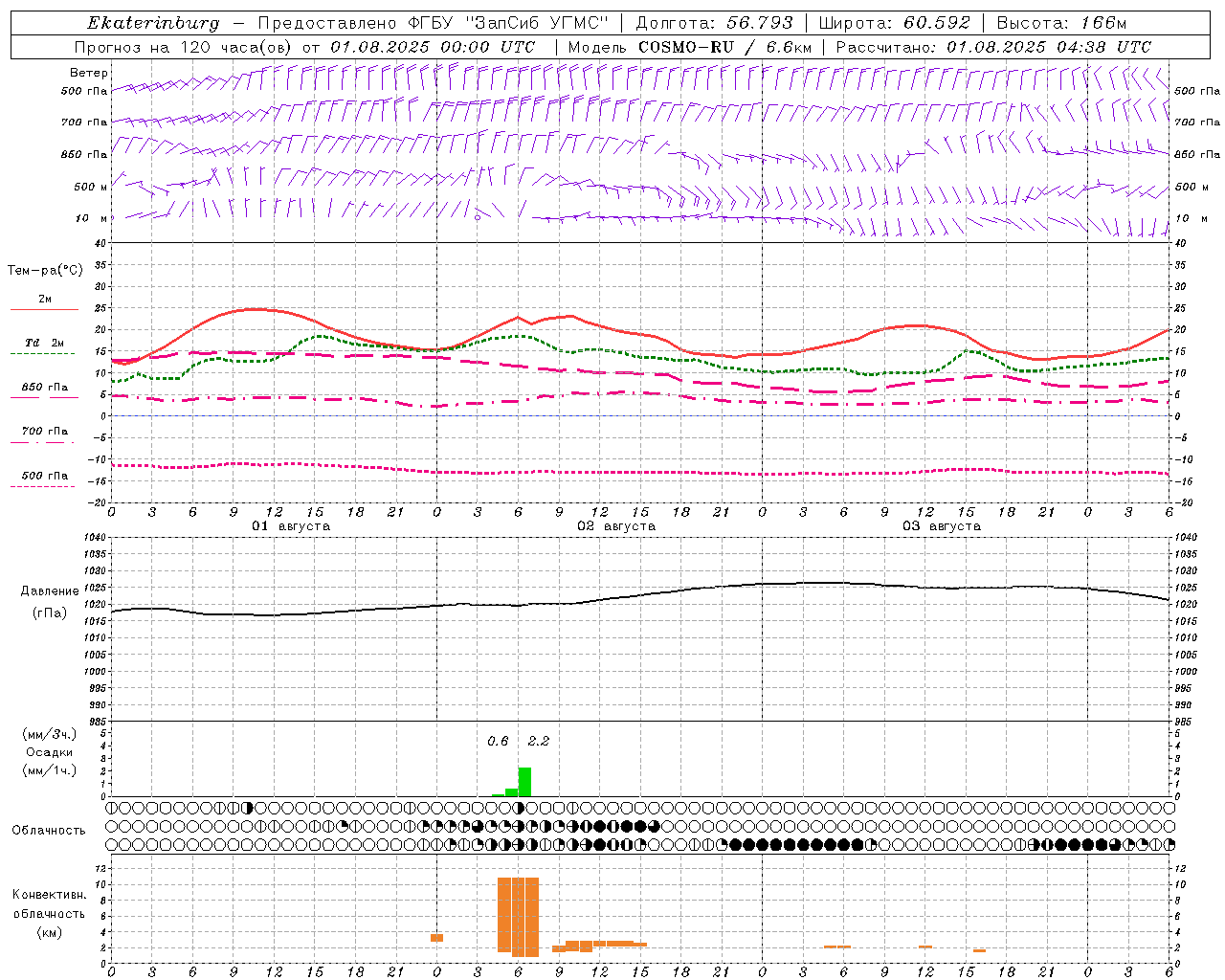Click the '2.2' precipitation amount value
Viewport: 1225px width, 980px height.
click(x=539, y=741)
